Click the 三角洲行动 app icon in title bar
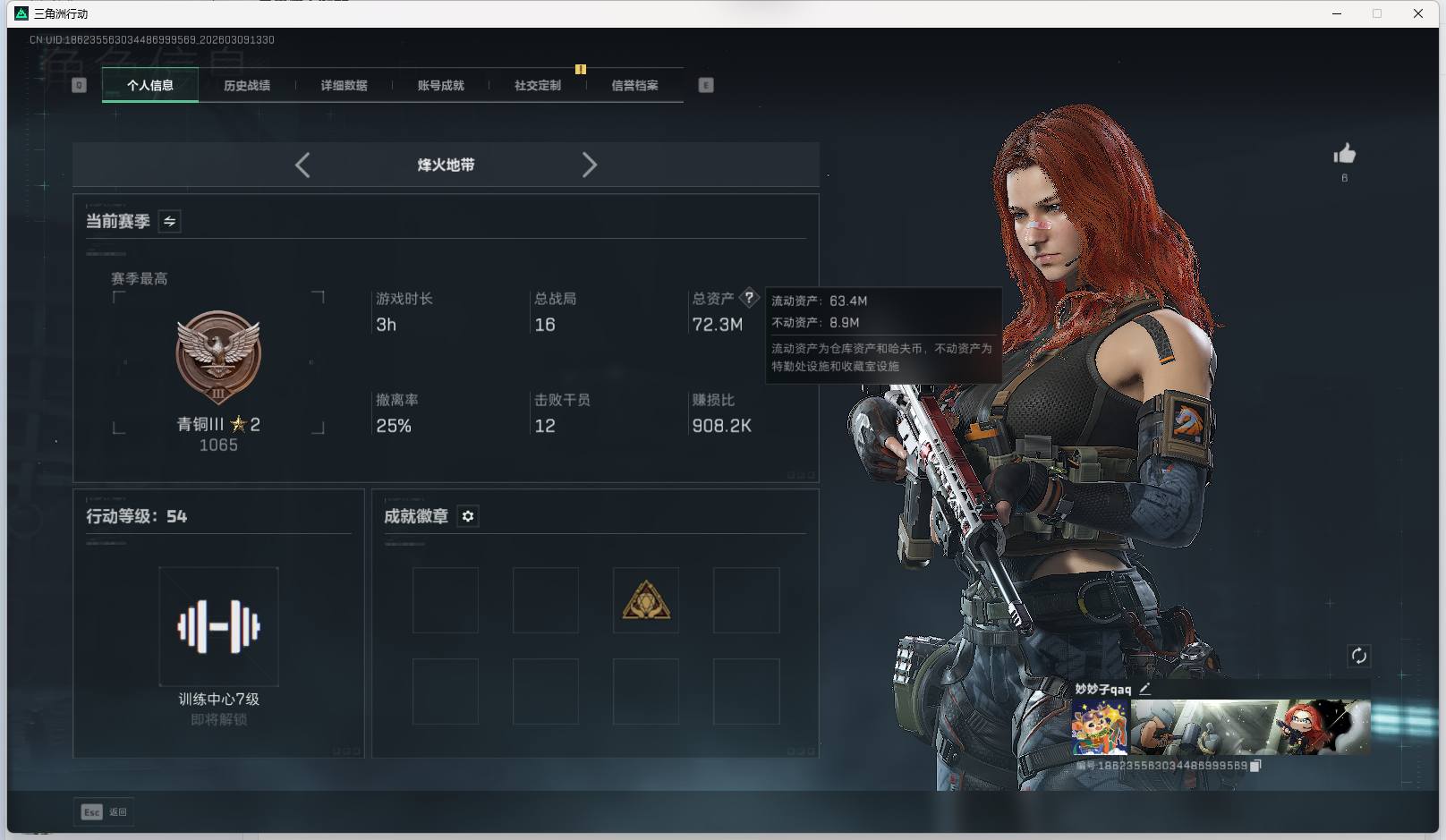This screenshot has width=1446, height=840. pyautogui.click(x=21, y=13)
